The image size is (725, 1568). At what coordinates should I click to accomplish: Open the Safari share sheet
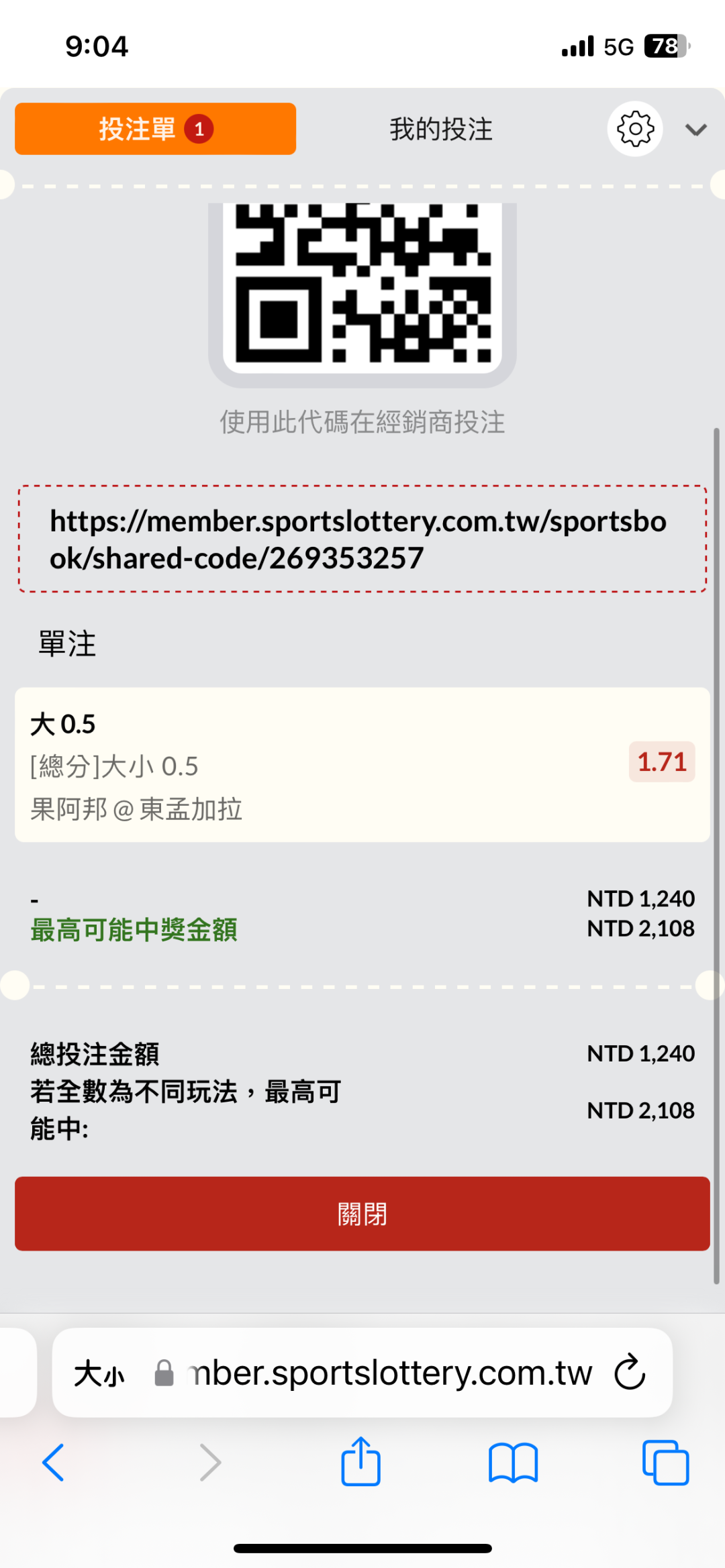(x=361, y=1461)
